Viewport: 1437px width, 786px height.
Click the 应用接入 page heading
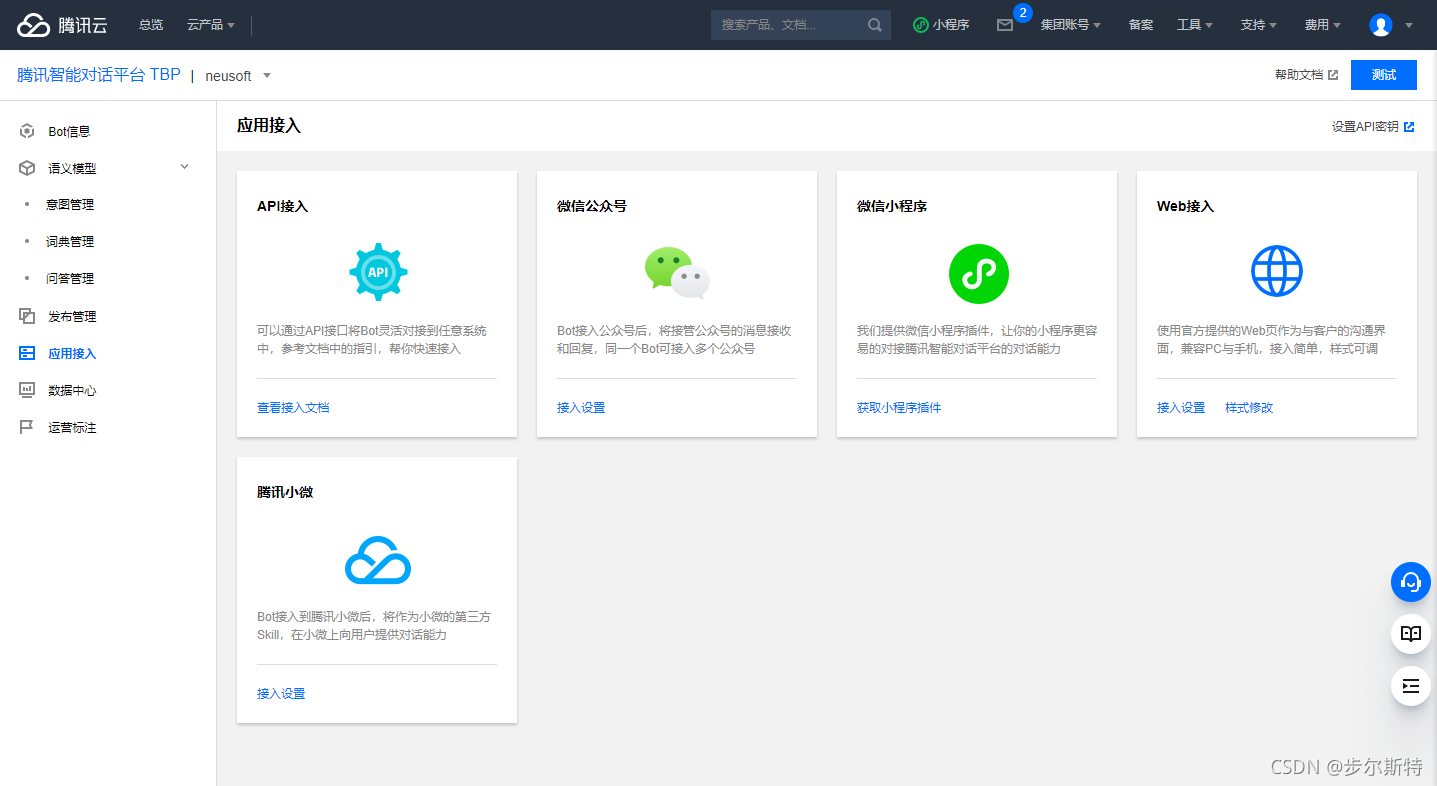tap(269, 126)
